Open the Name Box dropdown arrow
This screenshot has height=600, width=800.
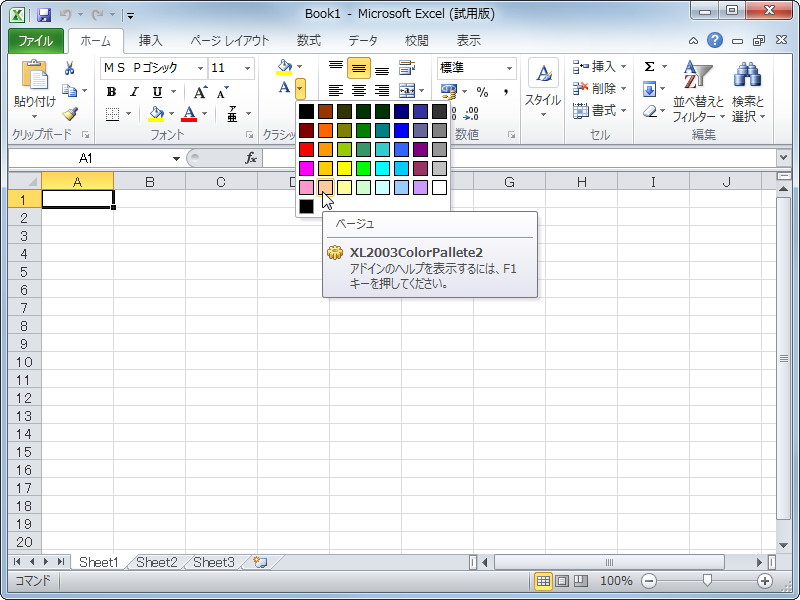coord(176,159)
